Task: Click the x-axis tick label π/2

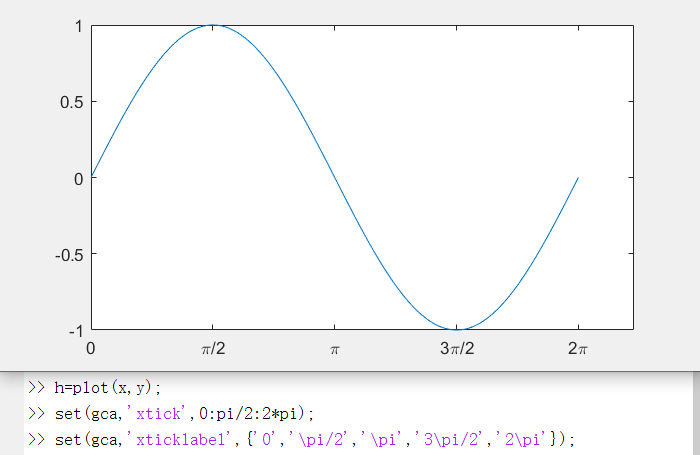Action: tap(213, 348)
